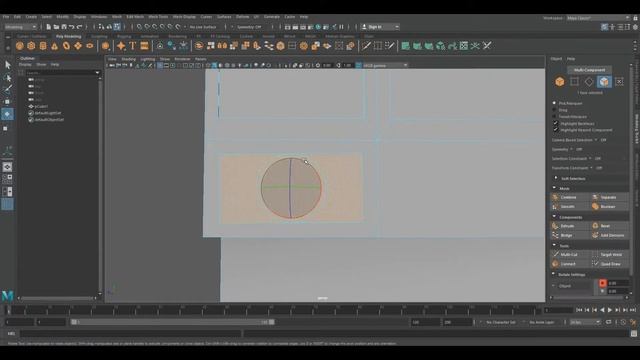Pick Face selection blue cube icon
This screenshot has width=640, height=360.
pos(604,82)
